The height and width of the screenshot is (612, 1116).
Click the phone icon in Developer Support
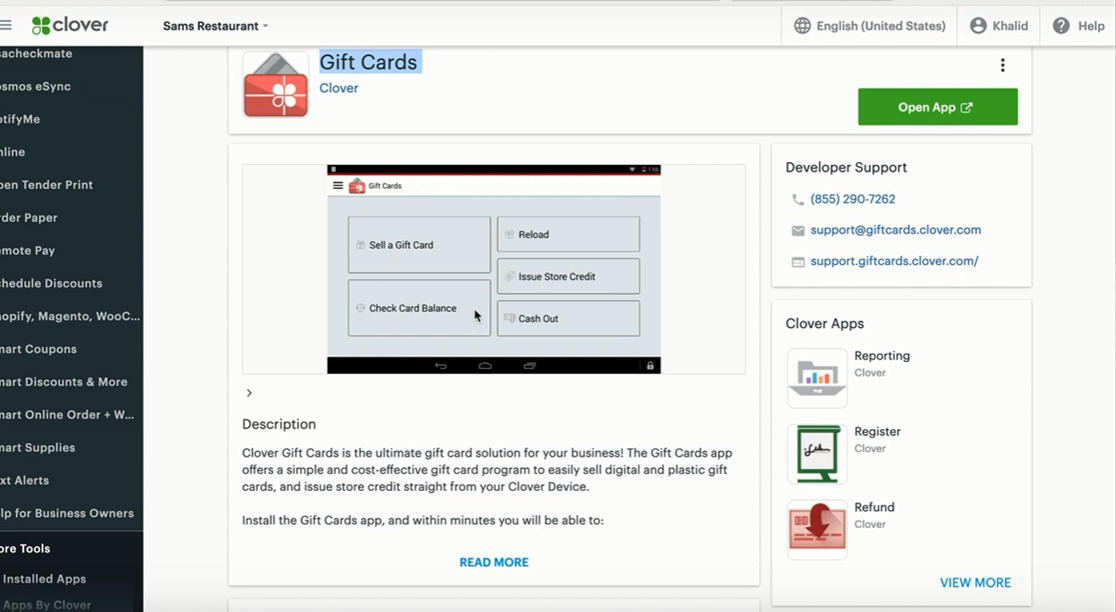798,200
